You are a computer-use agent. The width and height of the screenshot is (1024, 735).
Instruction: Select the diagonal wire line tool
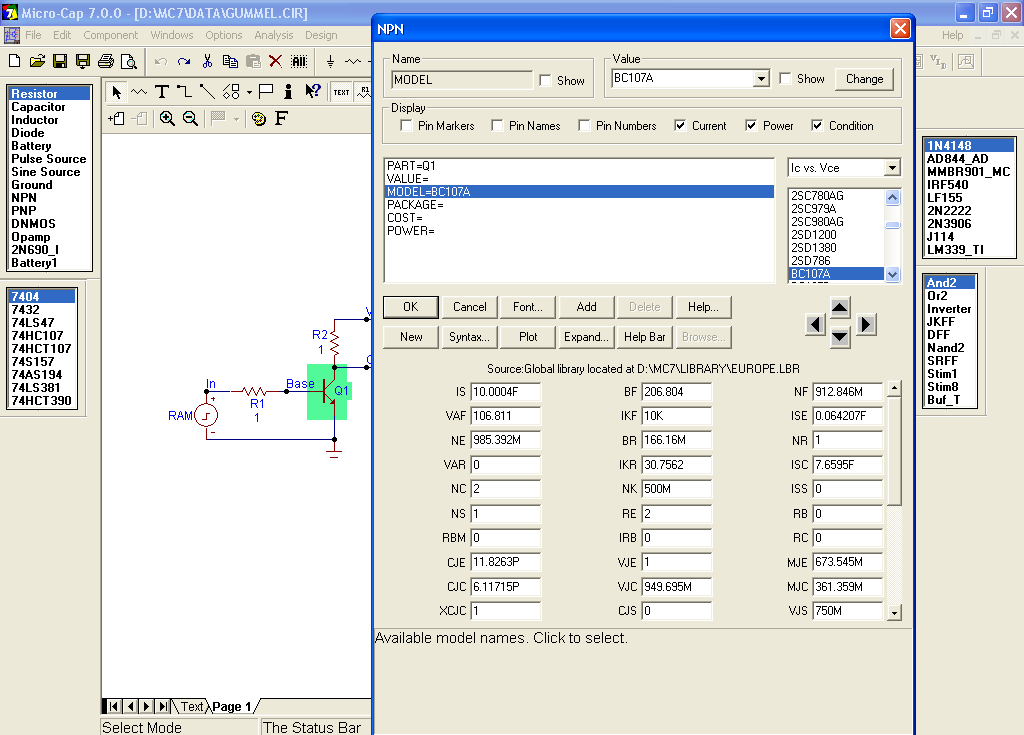[x=207, y=91]
